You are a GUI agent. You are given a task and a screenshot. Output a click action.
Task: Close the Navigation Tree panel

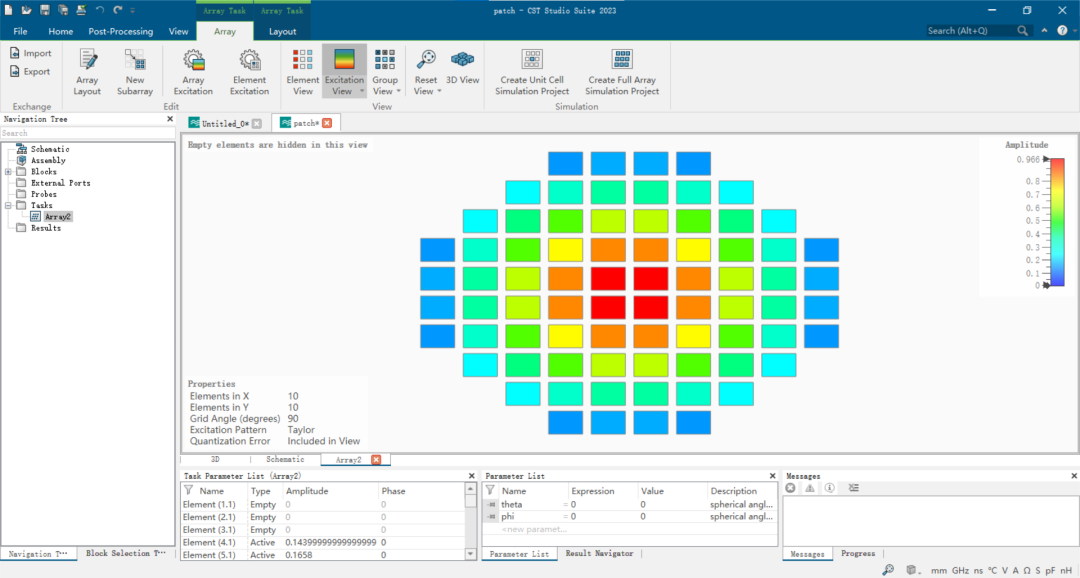tap(170, 119)
